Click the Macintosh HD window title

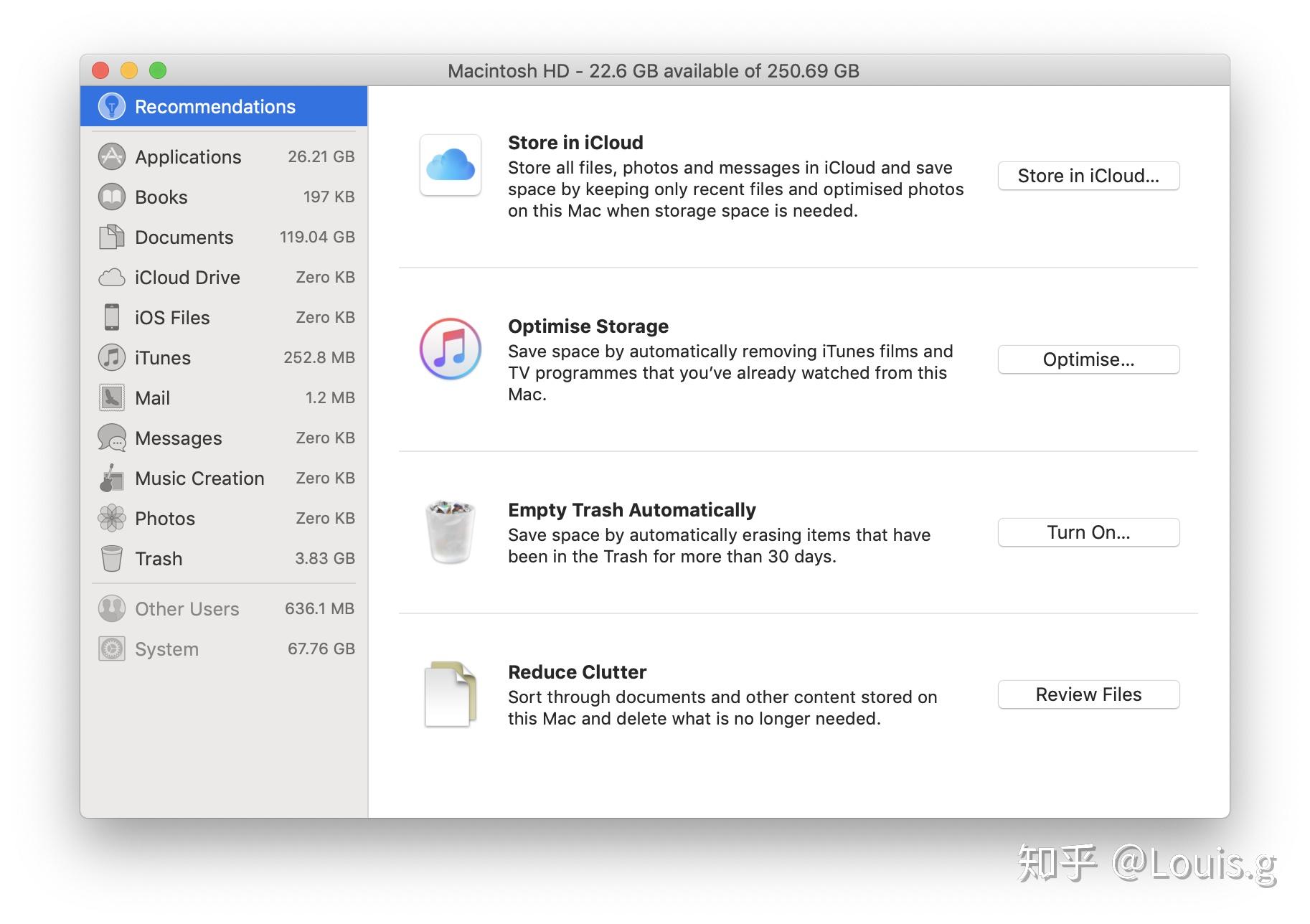tap(654, 71)
